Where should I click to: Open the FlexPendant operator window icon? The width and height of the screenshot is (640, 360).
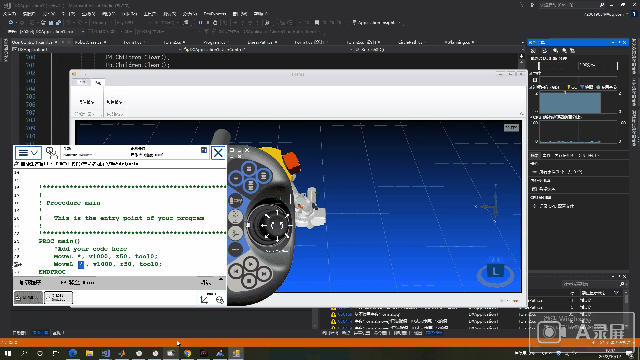pos(51,153)
